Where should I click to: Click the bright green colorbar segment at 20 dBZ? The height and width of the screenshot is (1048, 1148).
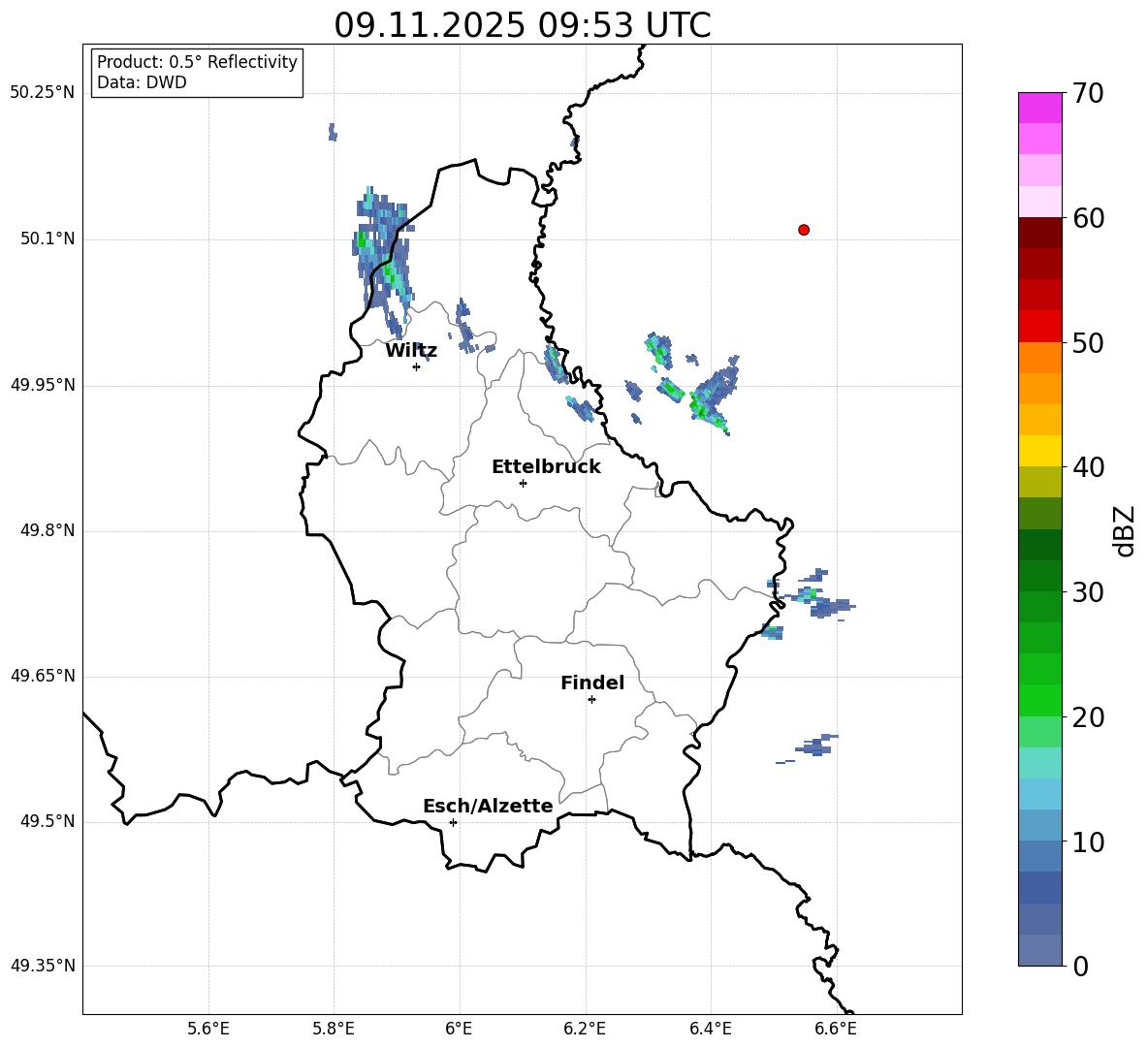pos(1039,700)
